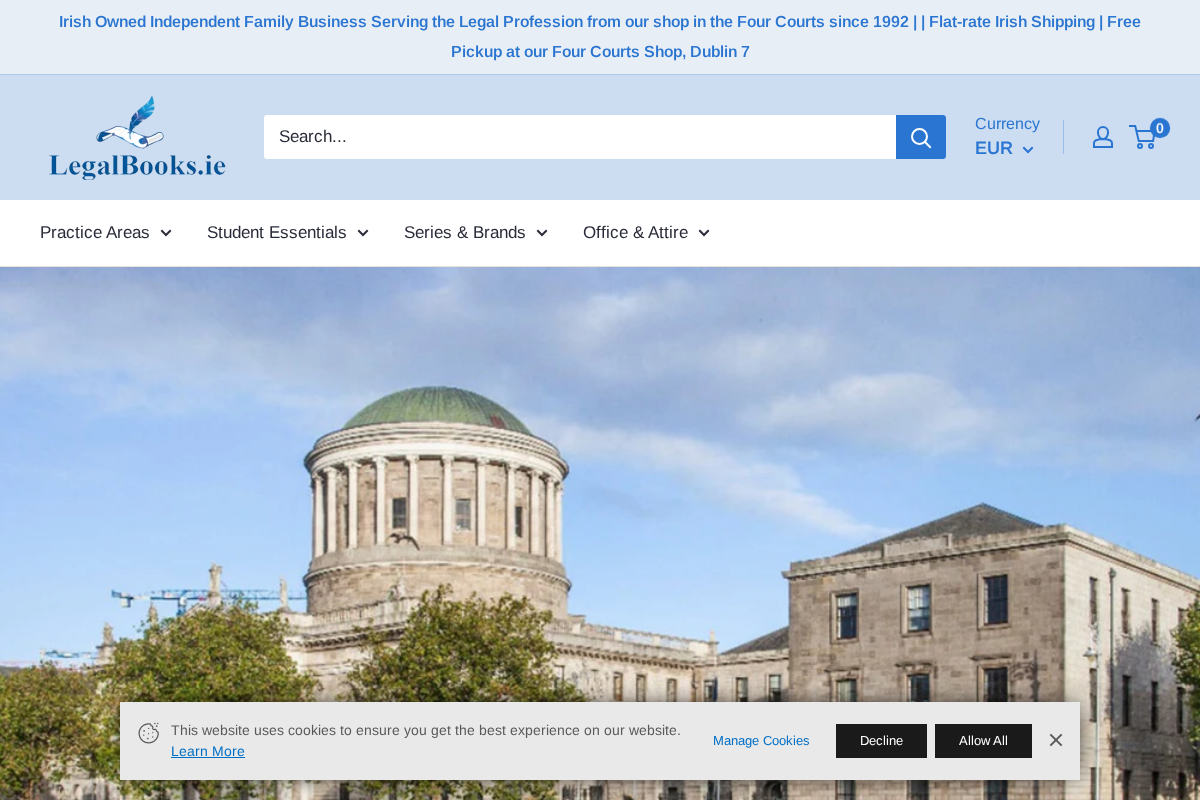
Task: Expand the Office & Attire chevron
Action: point(704,232)
